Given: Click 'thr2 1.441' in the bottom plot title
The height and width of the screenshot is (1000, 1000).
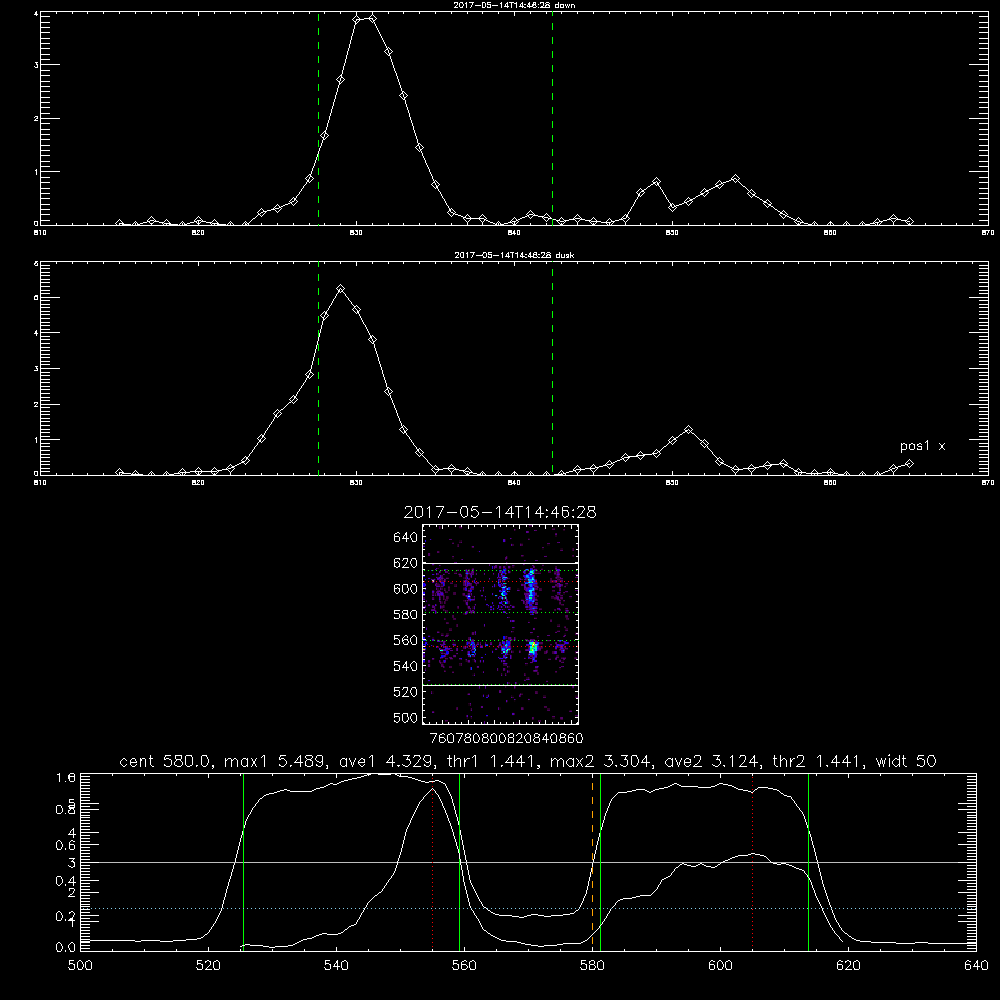Looking at the screenshot, I should click(x=818, y=761).
